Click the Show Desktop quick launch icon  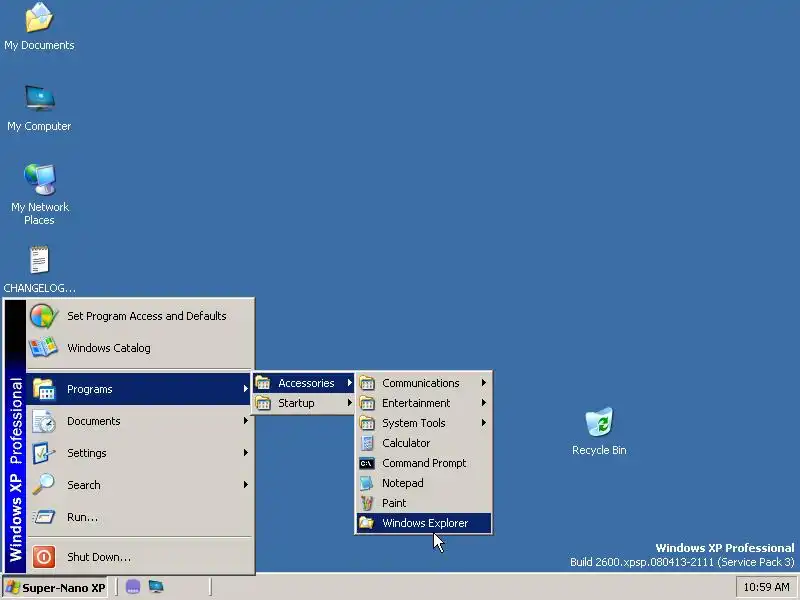click(156, 587)
